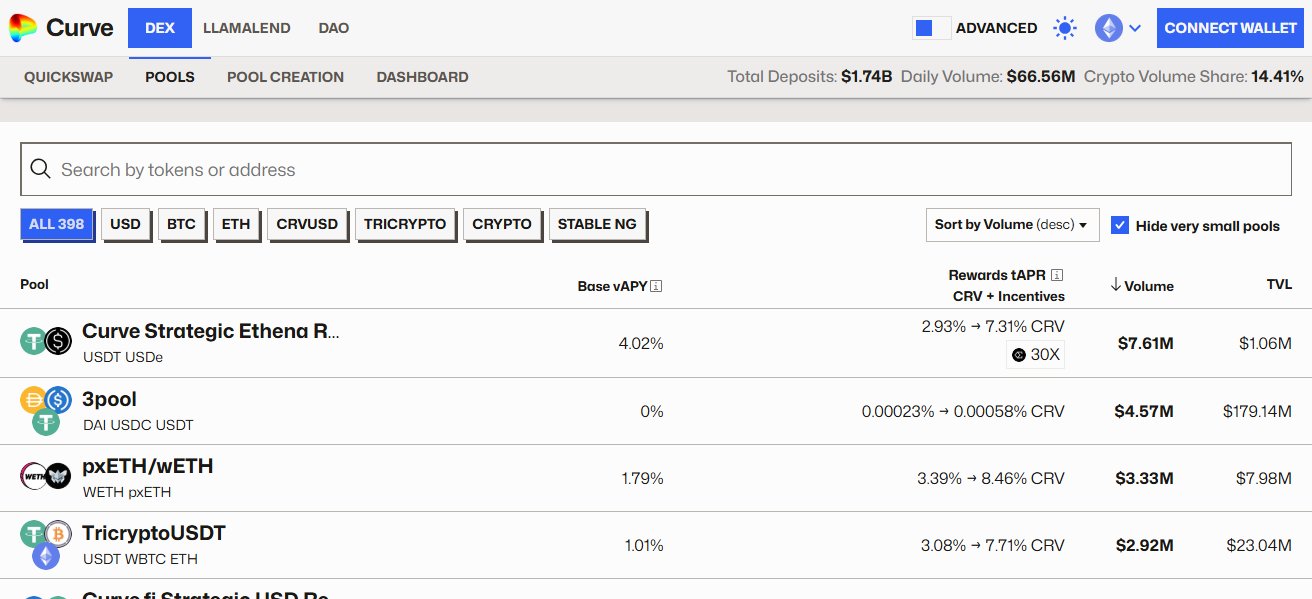This screenshot has width=1312, height=599.
Task: Click $2.92M volume in TricryptoUSDT row
Action: tap(1145, 546)
